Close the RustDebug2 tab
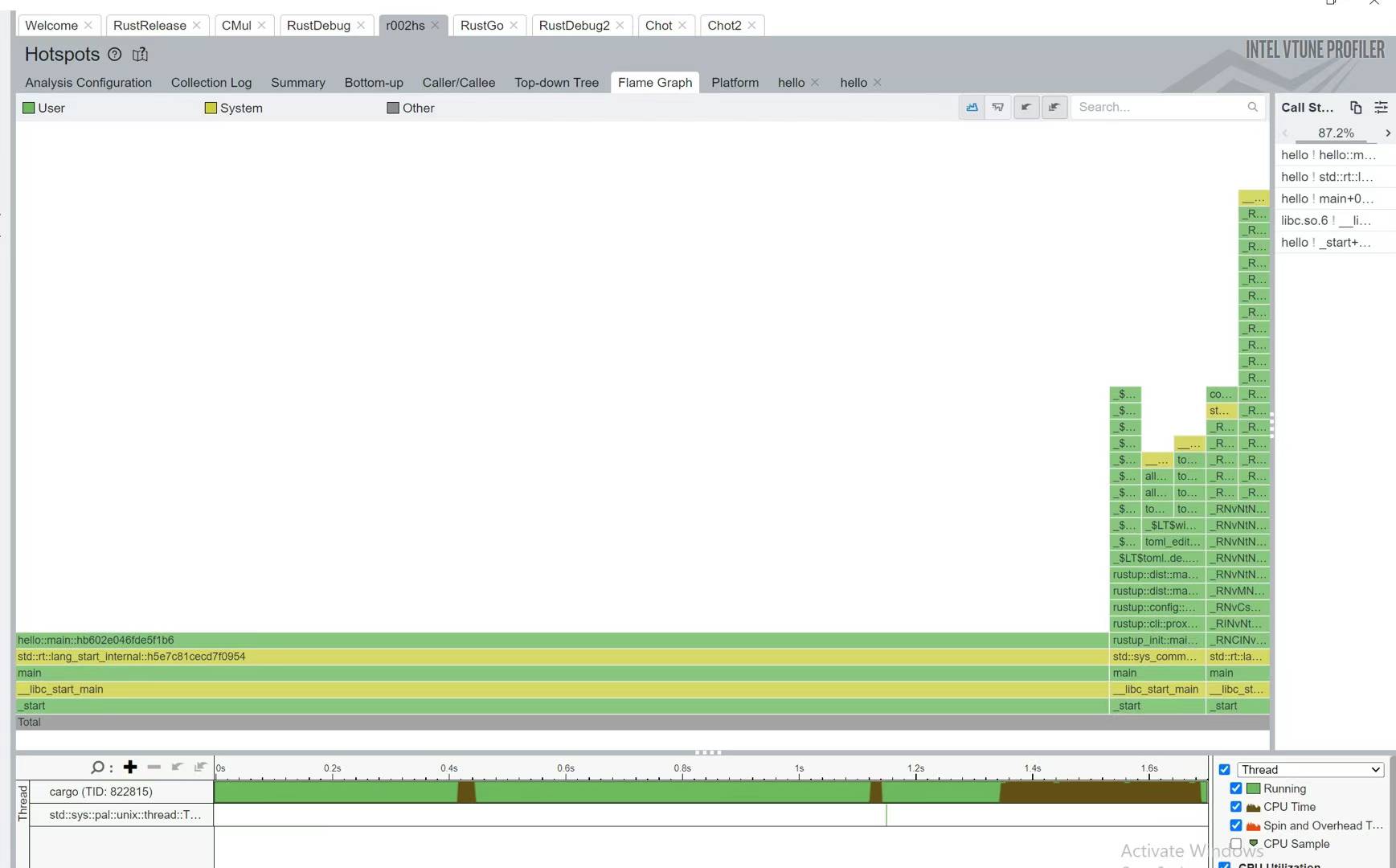The width and height of the screenshot is (1396, 868). pos(620,26)
